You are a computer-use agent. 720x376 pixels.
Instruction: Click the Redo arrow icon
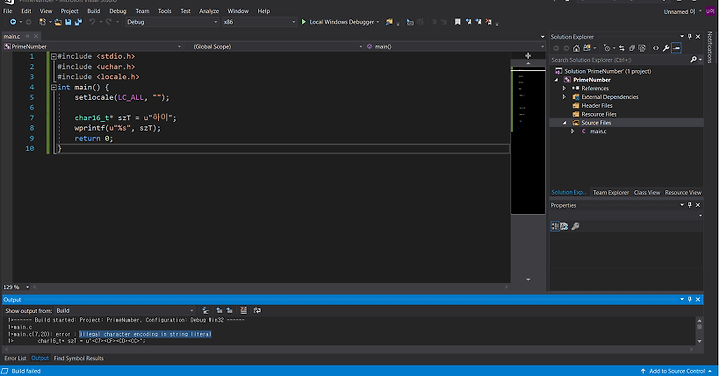109,22
